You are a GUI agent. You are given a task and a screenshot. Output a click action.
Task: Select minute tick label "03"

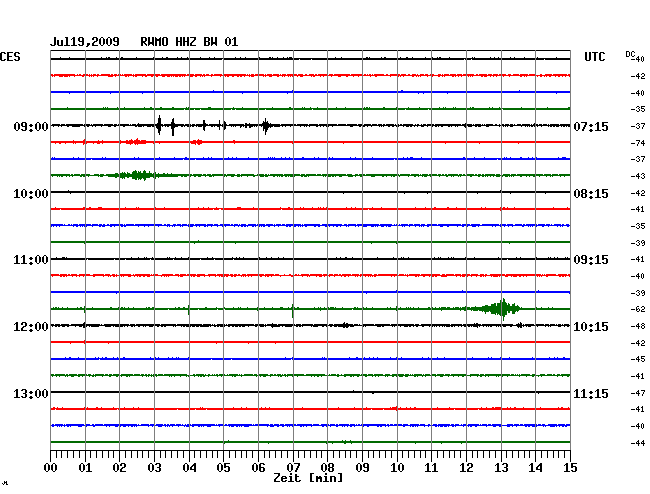154,468
